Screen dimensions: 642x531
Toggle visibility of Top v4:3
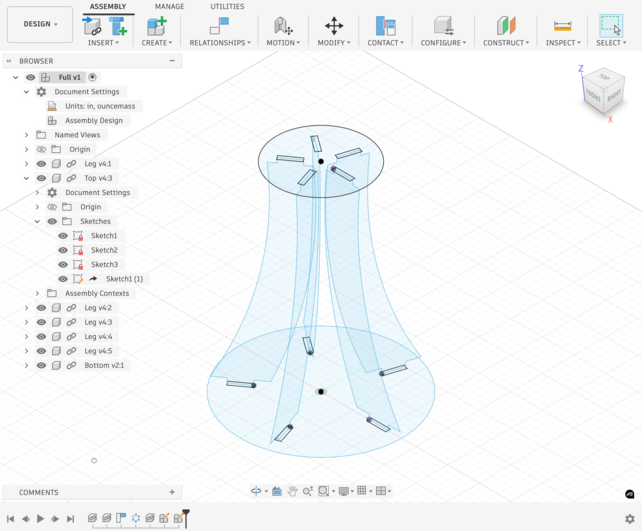41,178
